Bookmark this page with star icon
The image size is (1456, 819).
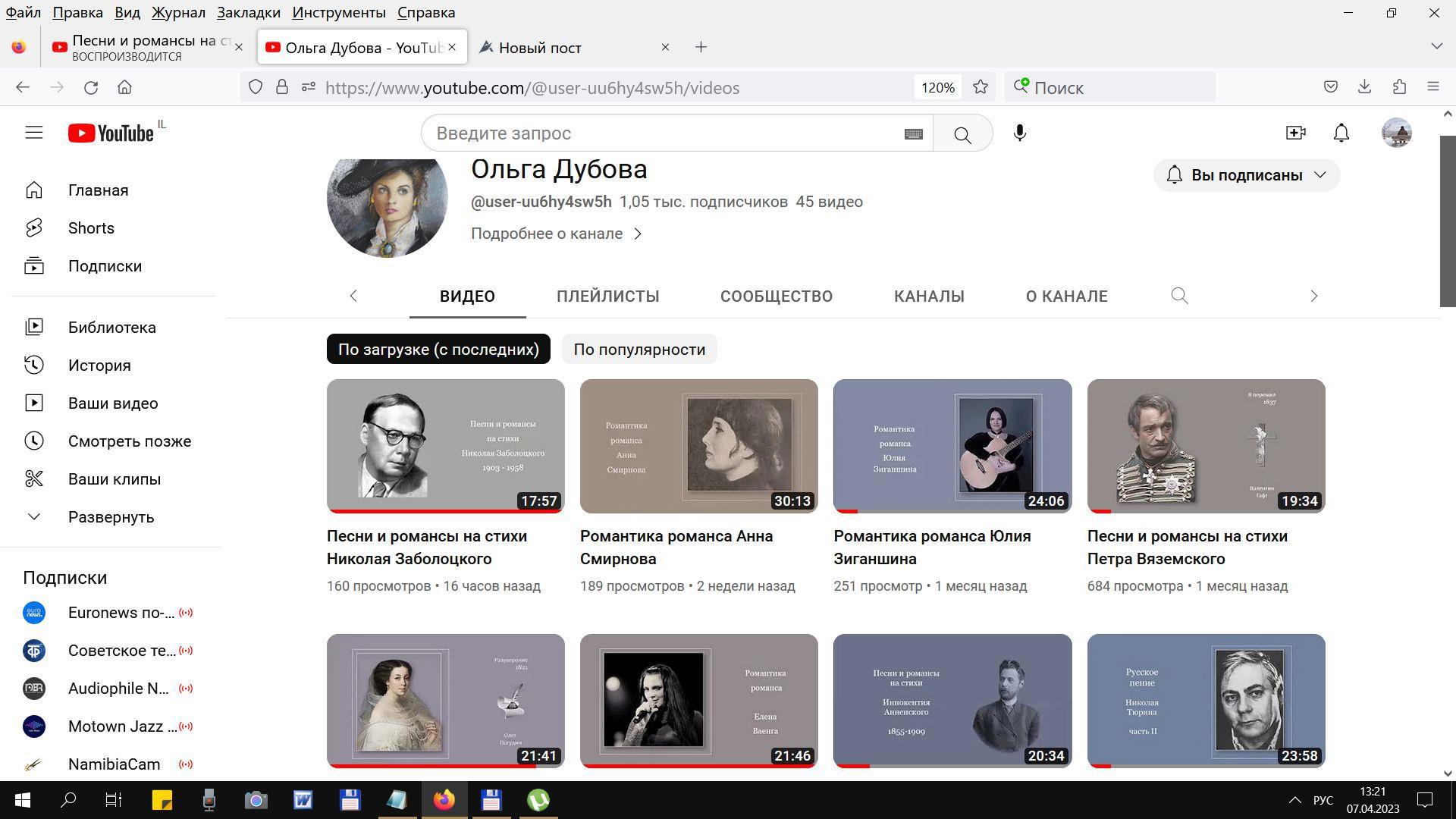click(980, 87)
